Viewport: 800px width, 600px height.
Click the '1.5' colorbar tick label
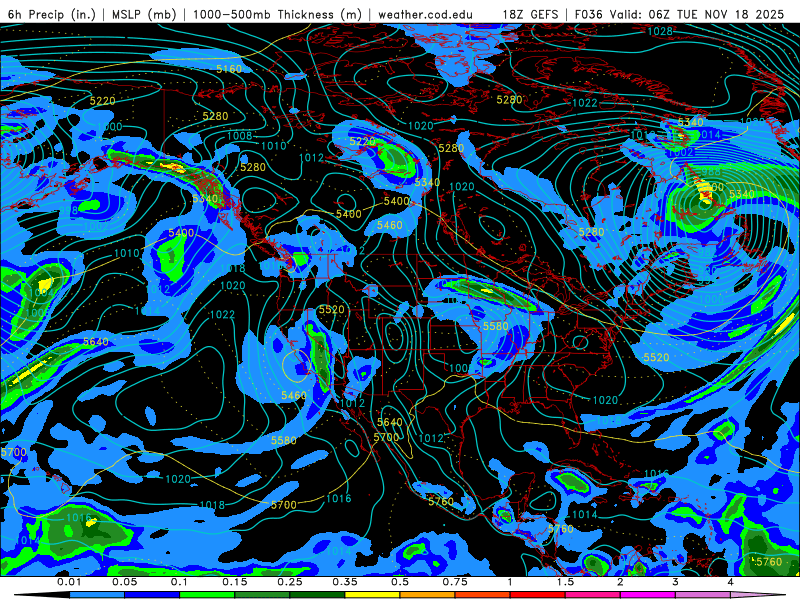coord(565,582)
